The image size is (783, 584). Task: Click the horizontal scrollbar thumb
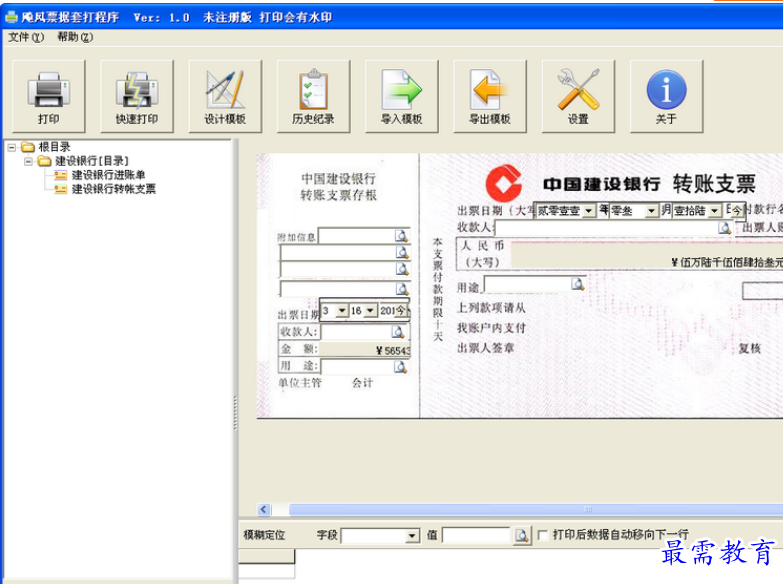point(536,510)
